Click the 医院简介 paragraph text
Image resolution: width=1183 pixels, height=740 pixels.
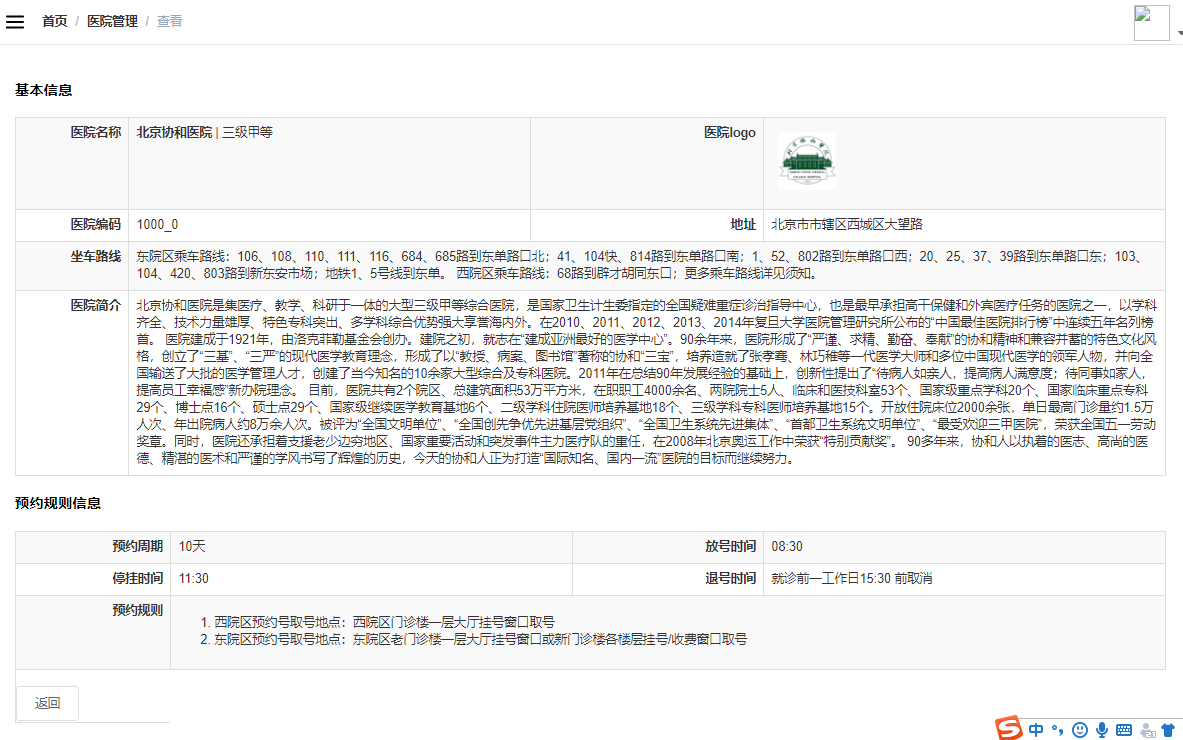647,382
